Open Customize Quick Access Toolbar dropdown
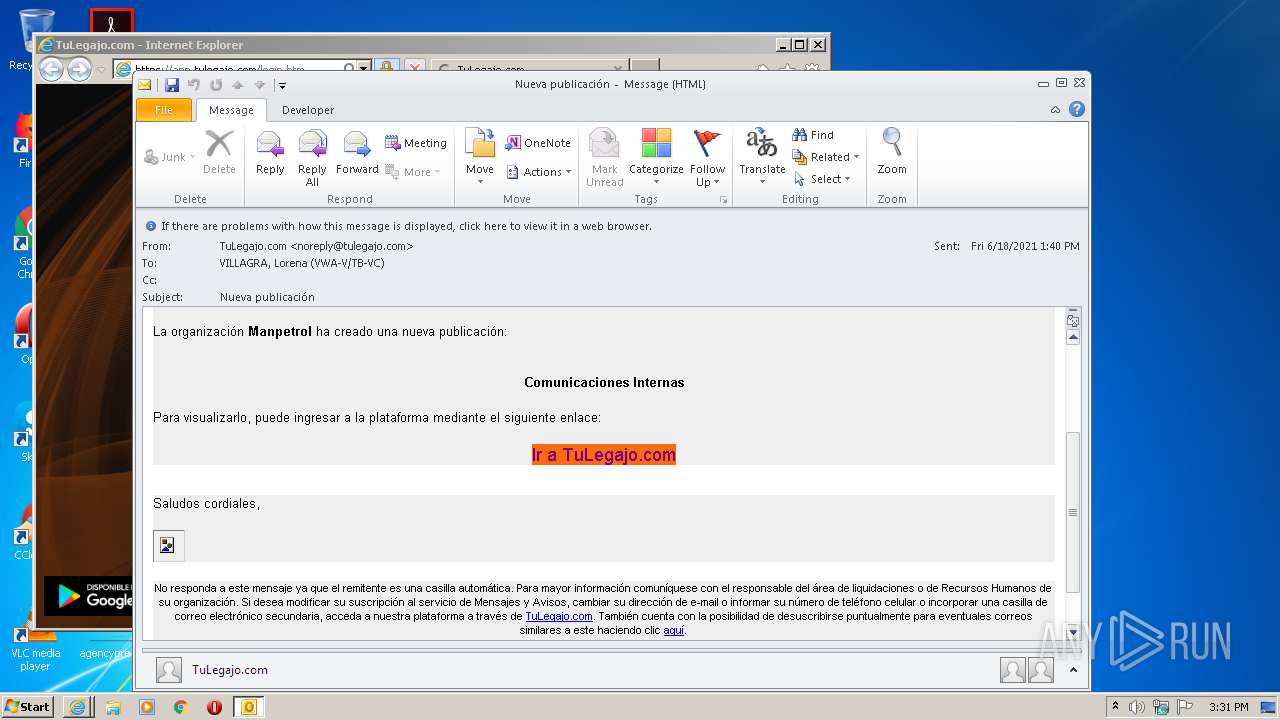This screenshot has width=1280, height=720. tap(282, 86)
